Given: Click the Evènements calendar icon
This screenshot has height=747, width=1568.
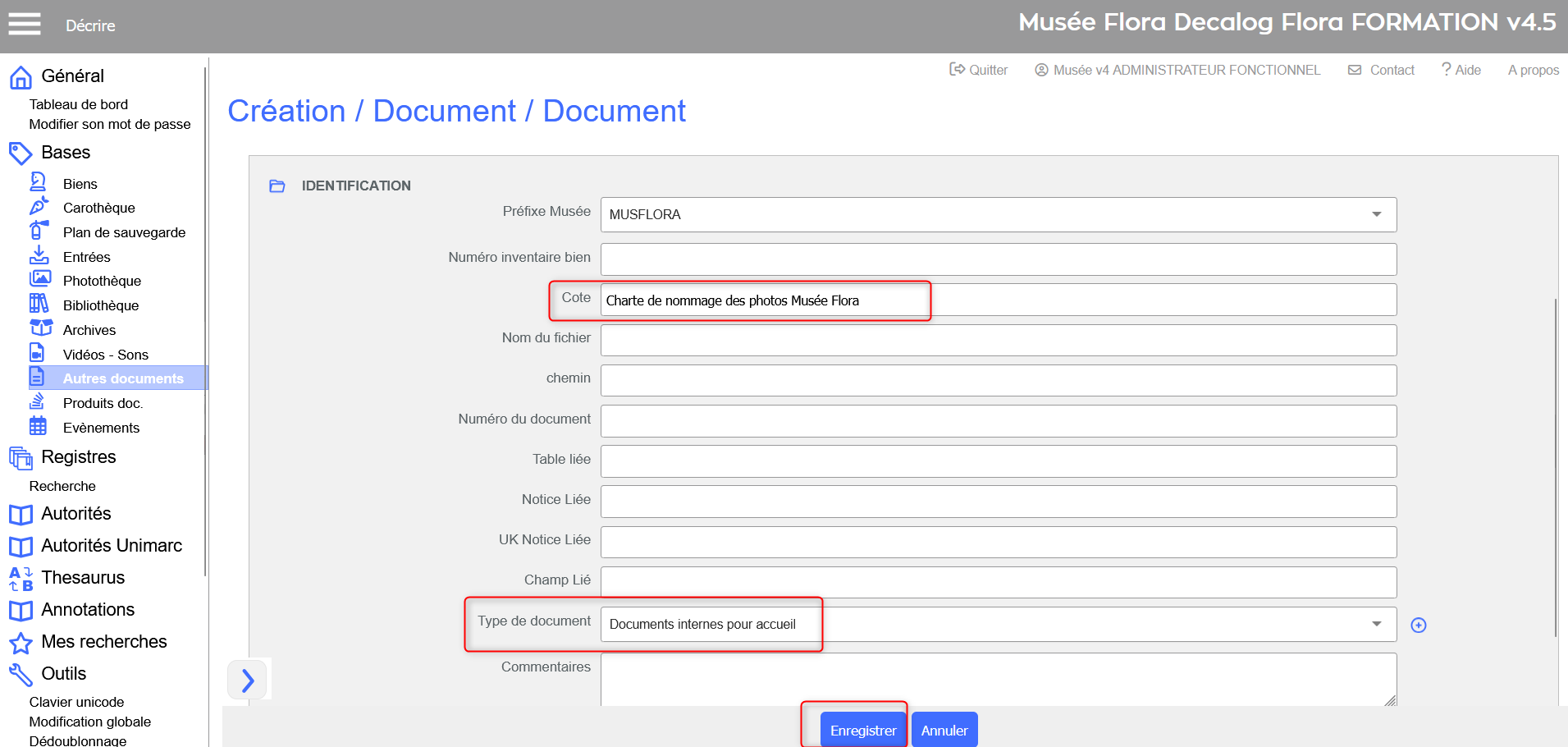Looking at the screenshot, I should point(38,426).
